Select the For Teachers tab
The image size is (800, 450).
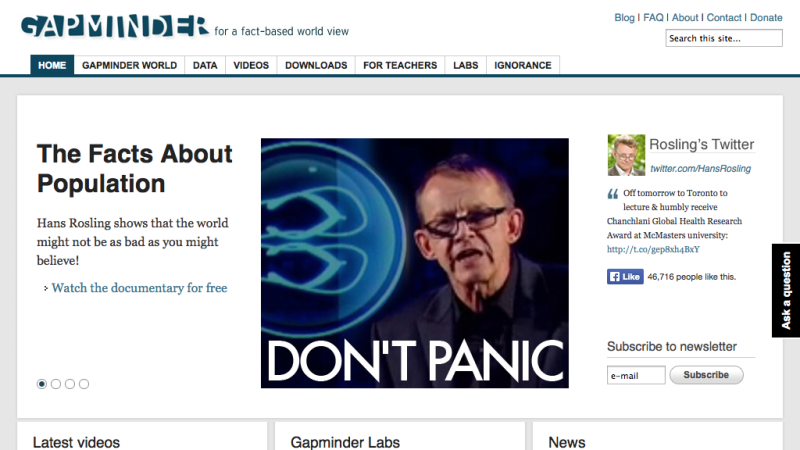pos(400,65)
